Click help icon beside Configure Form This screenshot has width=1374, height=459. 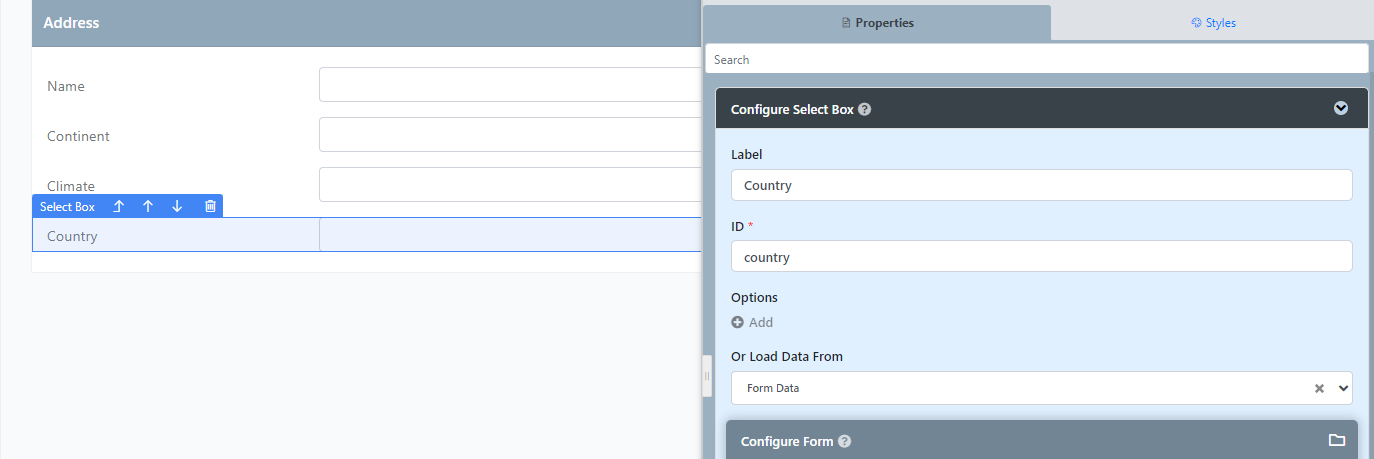[844, 441]
